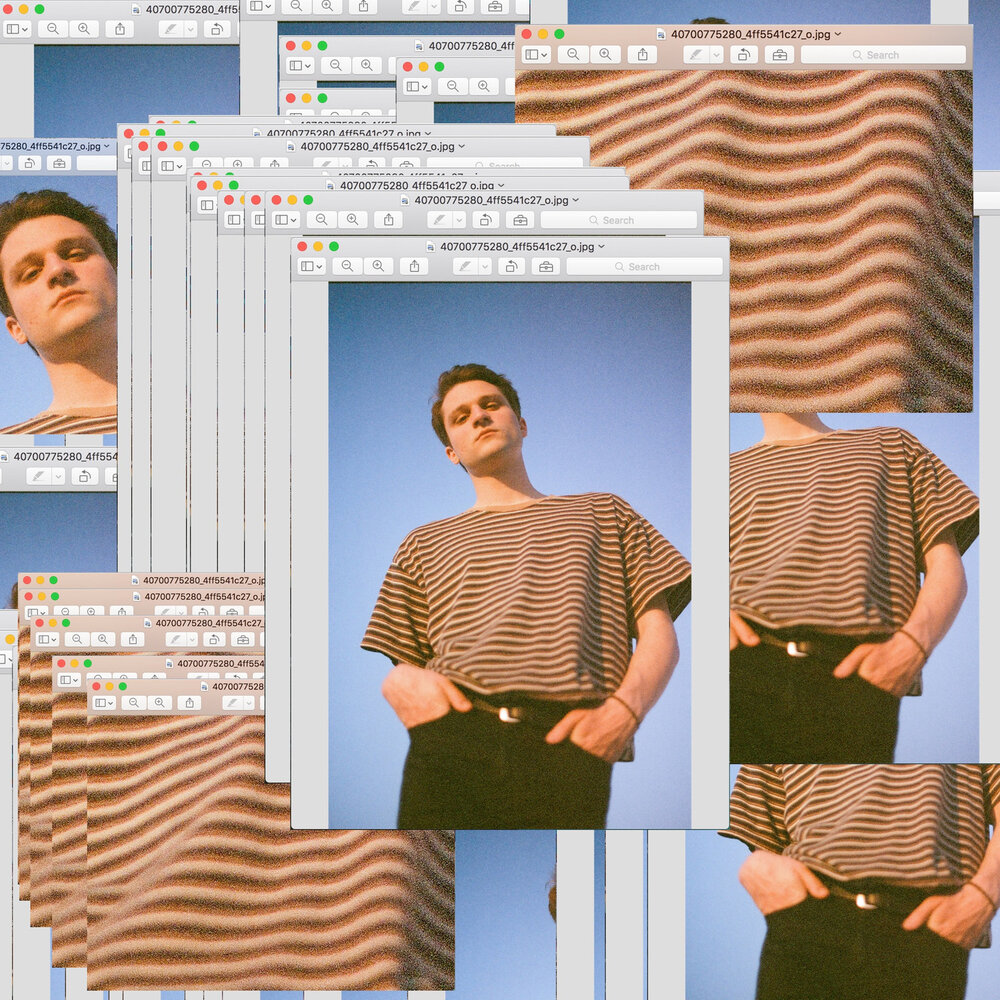Expand pen arrow in window directly behind front portrait
Viewport: 1000px width, 1000px height.
(x=460, y=220)
